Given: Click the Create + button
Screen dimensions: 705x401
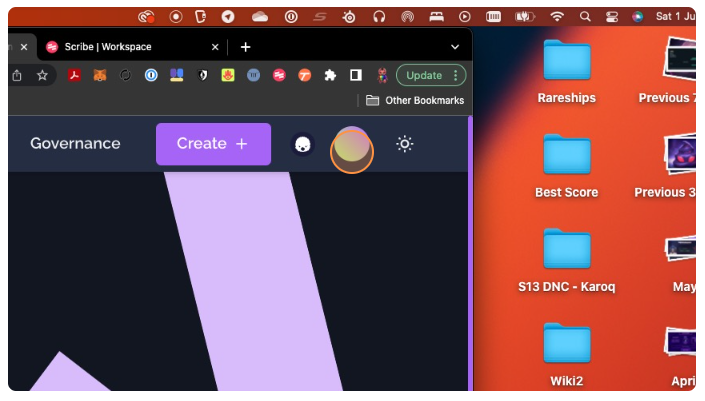Looking at the screenshot, I should coord(214,144).
